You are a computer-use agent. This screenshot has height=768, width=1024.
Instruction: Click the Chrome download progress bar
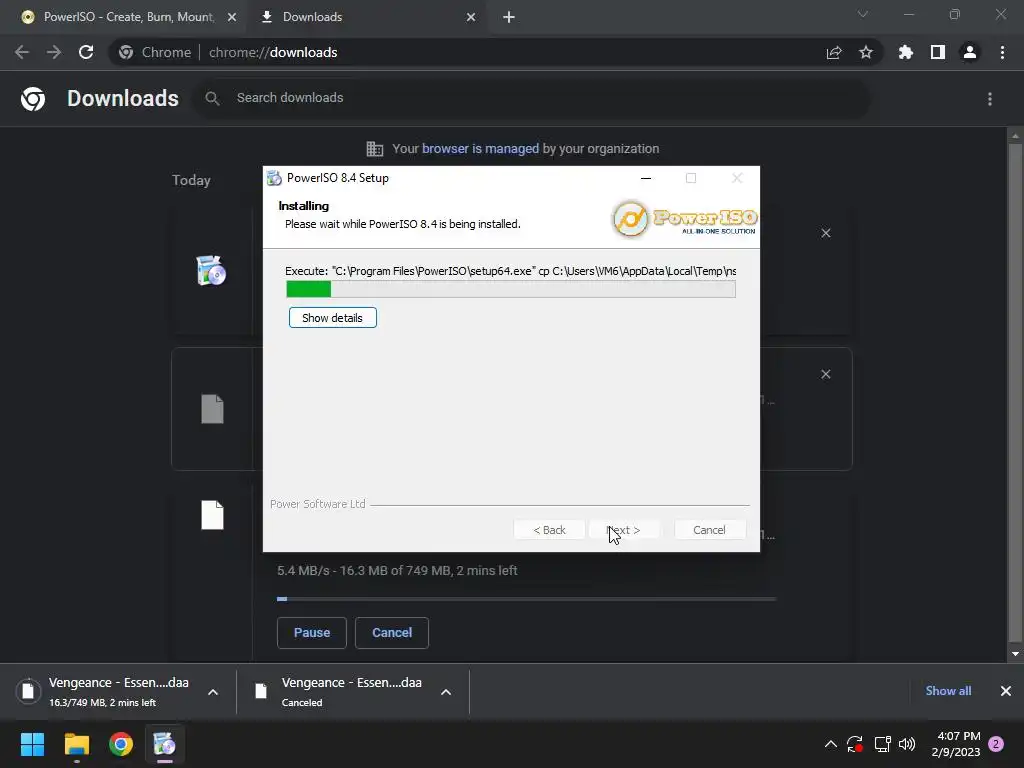(x=526, y=598)
